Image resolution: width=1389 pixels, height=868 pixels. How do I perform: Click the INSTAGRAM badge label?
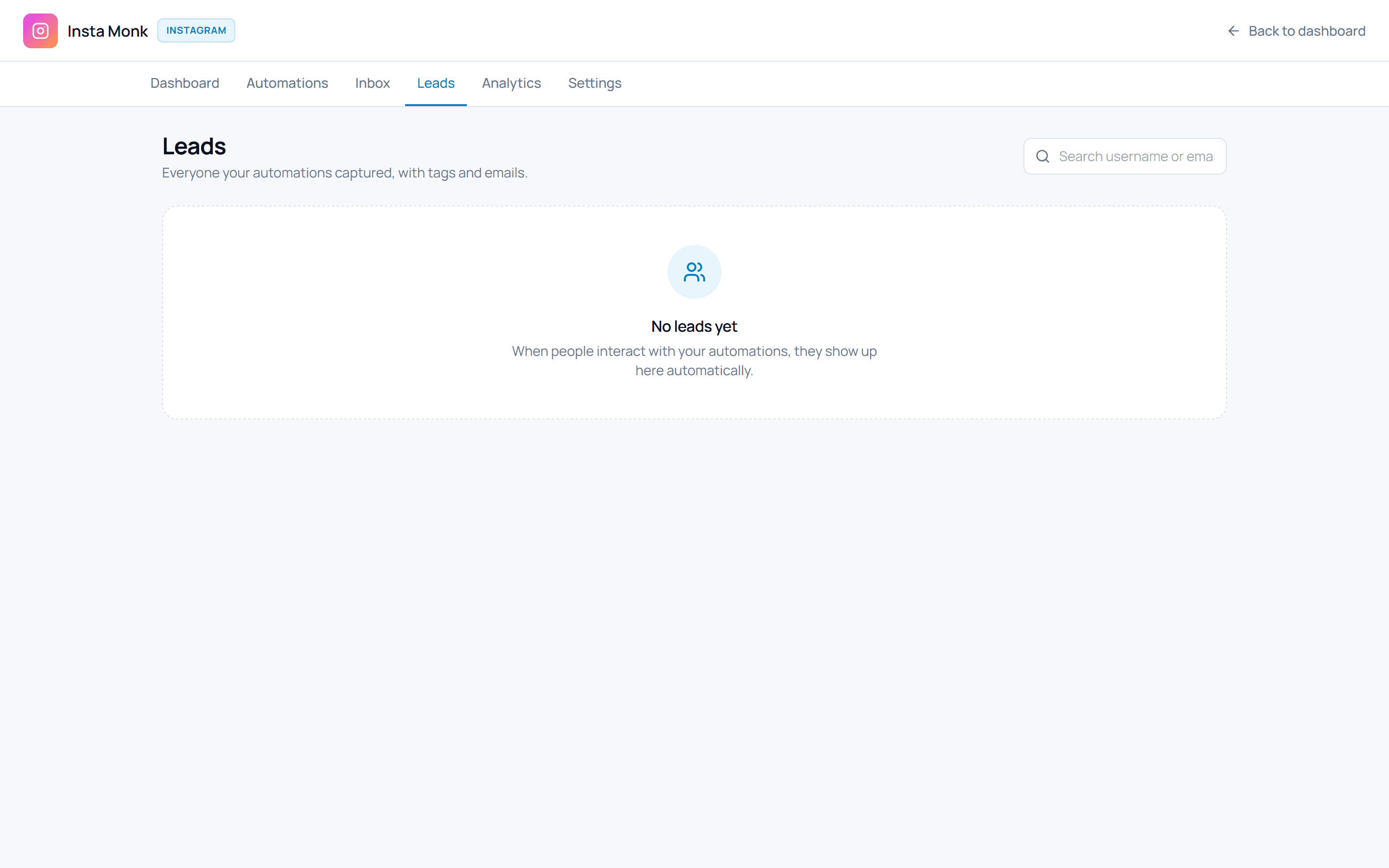click(x=196, y=30)
